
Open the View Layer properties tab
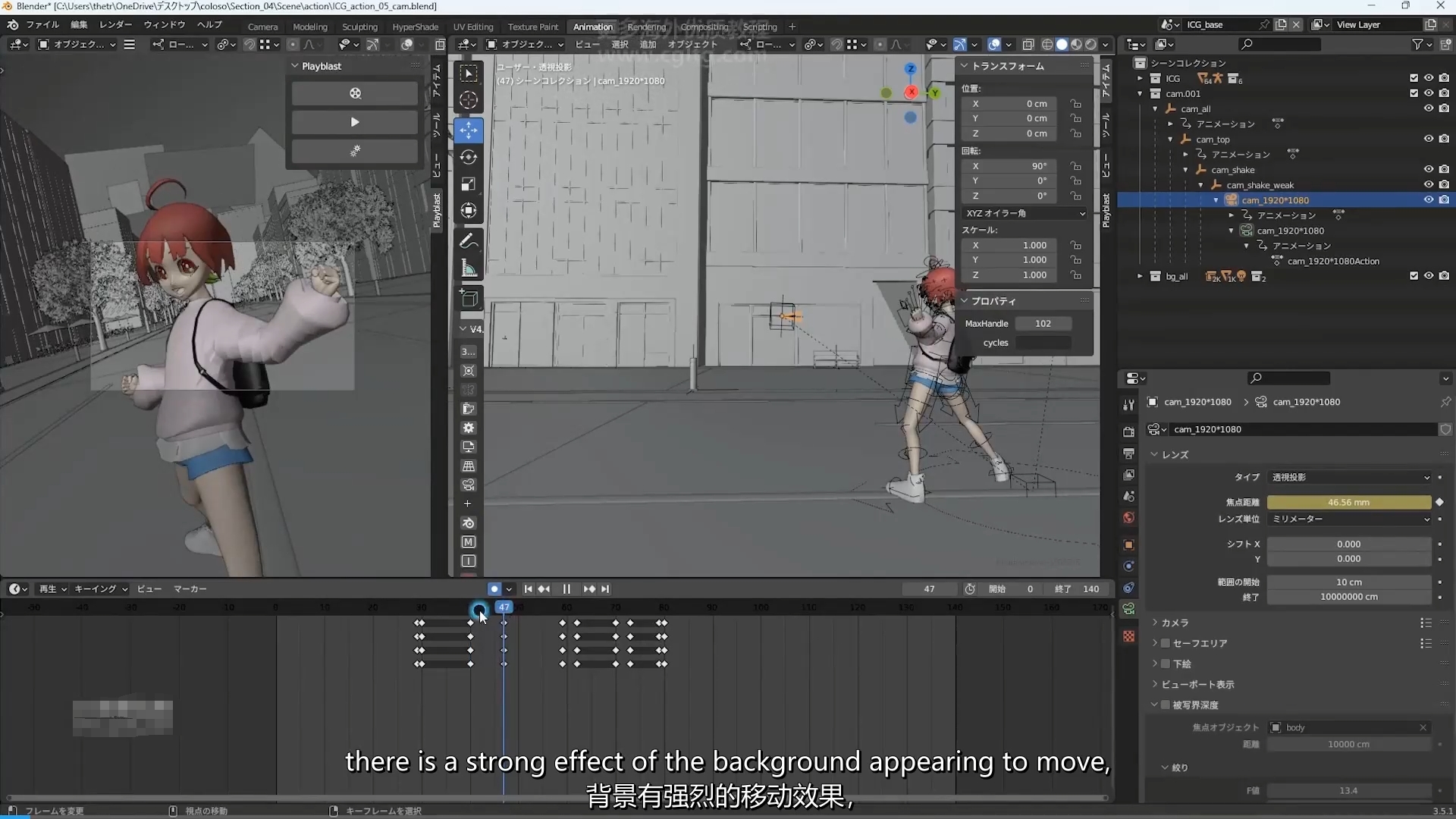point(1128,475)
